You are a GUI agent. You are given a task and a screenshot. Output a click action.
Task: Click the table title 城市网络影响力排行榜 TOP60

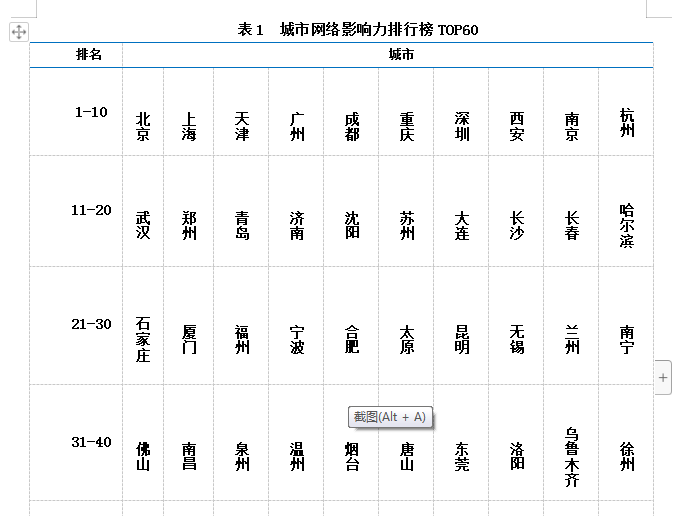(358, 30)
